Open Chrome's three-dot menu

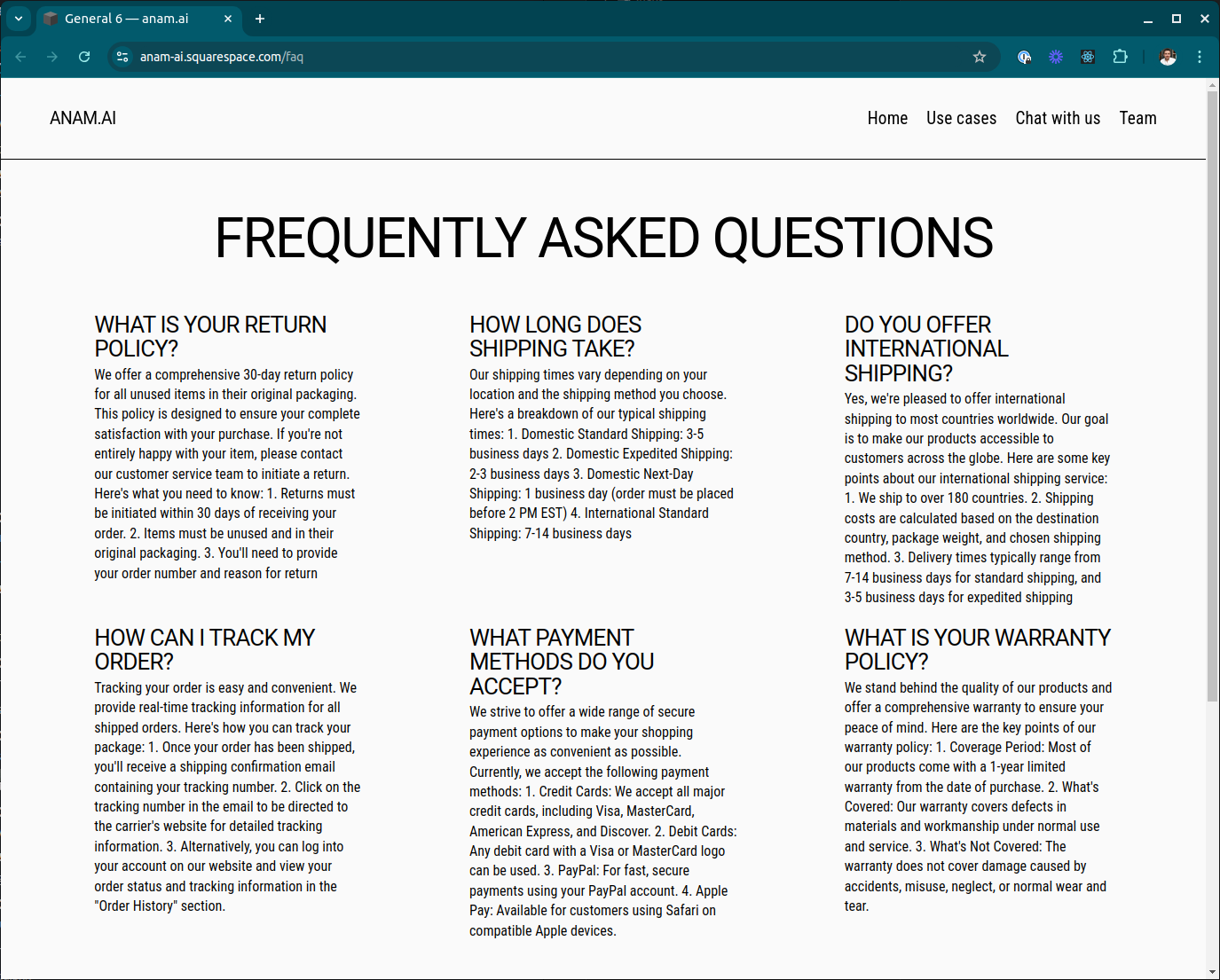[x=1200, y=56]
